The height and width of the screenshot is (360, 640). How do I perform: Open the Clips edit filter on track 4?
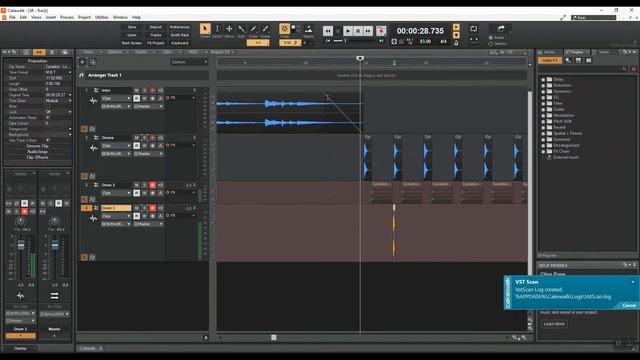click(116, 216)
